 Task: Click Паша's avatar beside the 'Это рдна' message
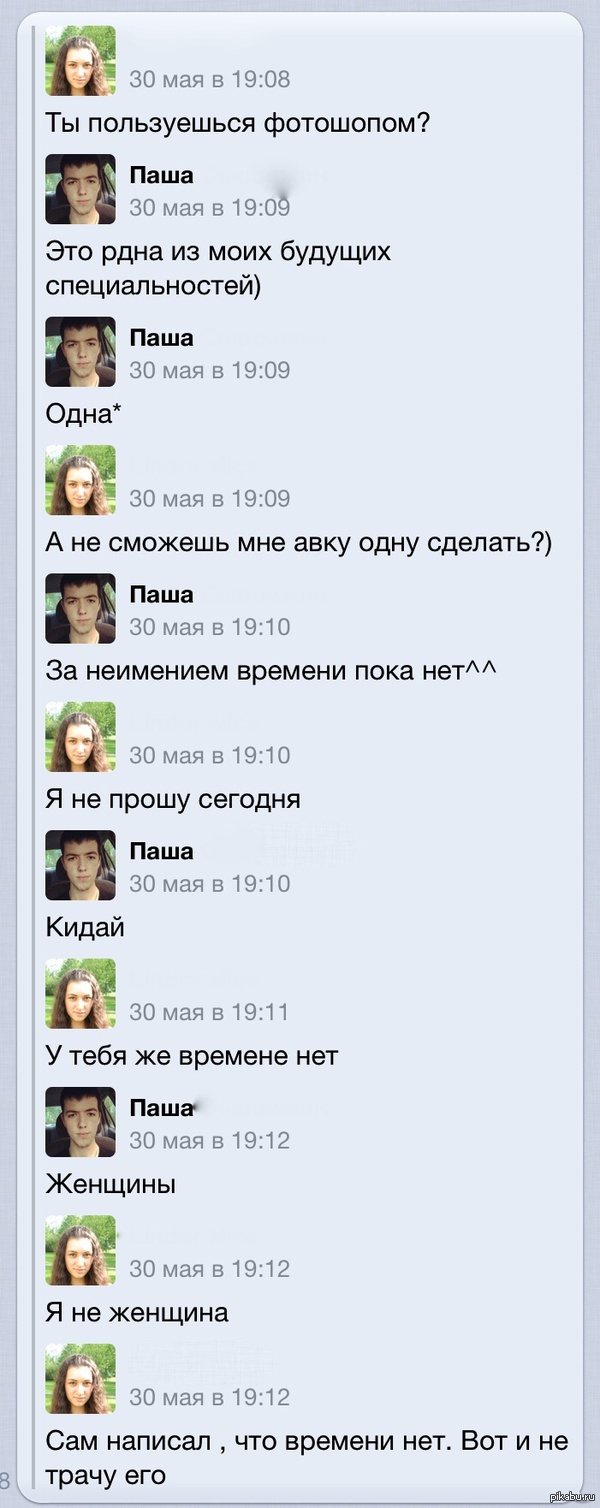(x=80, y=189)
